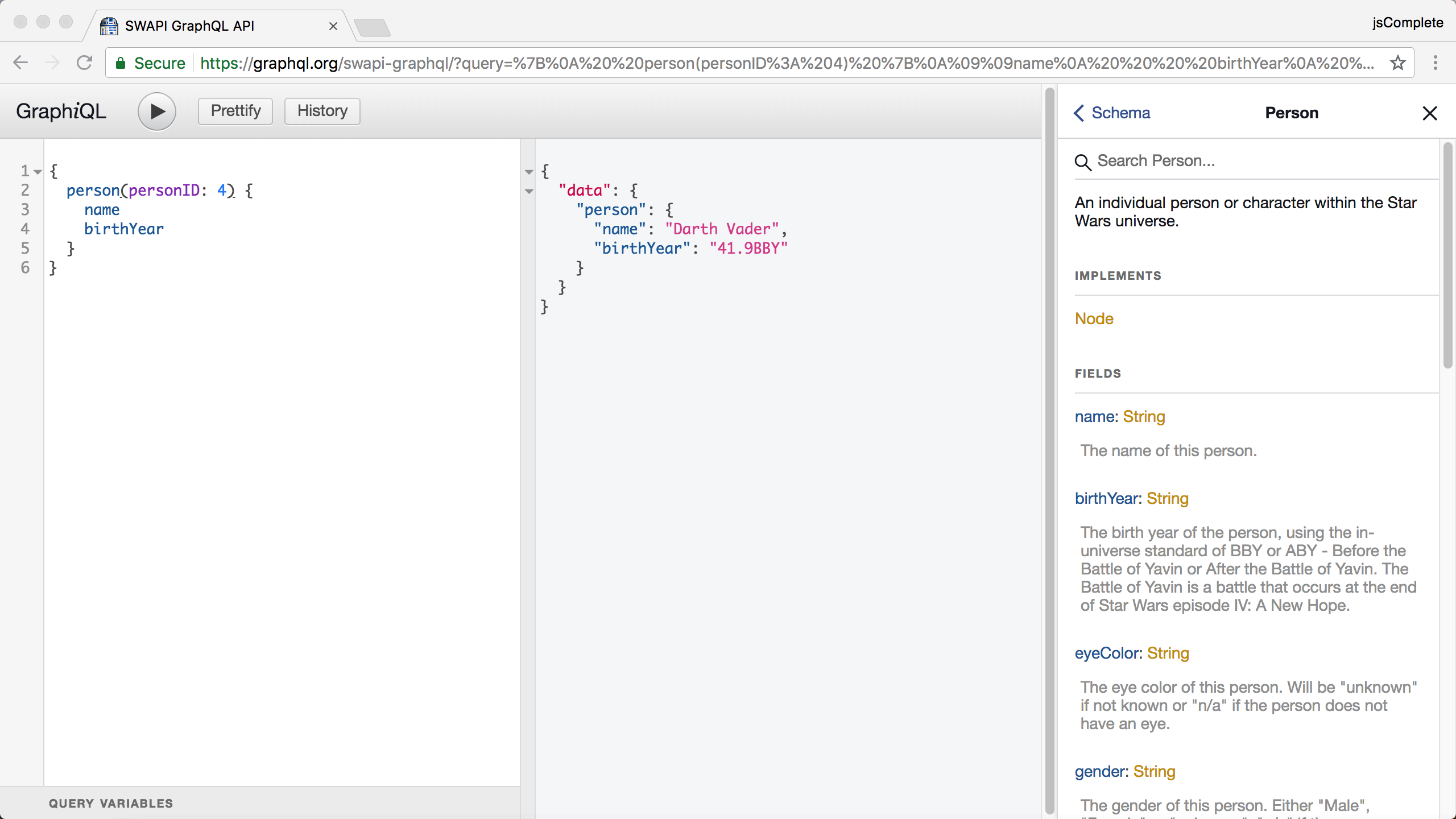Click the browser forward arrow
Image resolution: width=1456 pixels, height=819 pixels.
point(52,63)
